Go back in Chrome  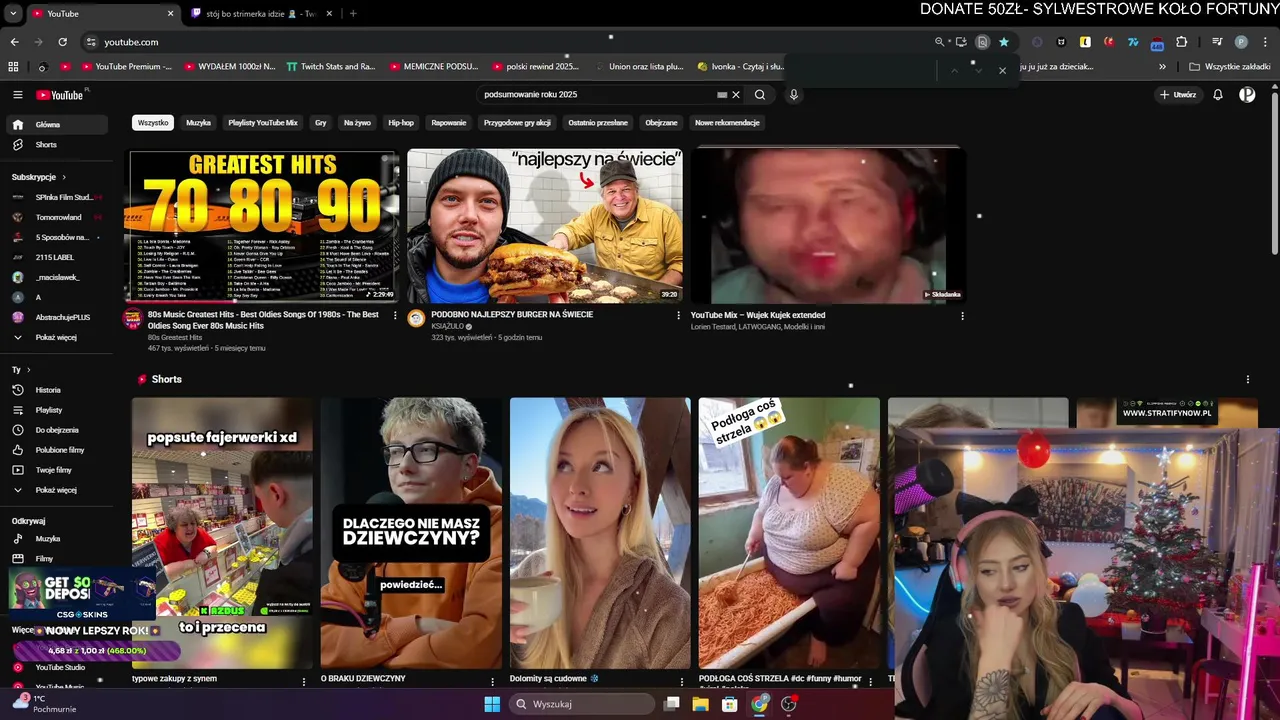(x=14, y=42)
